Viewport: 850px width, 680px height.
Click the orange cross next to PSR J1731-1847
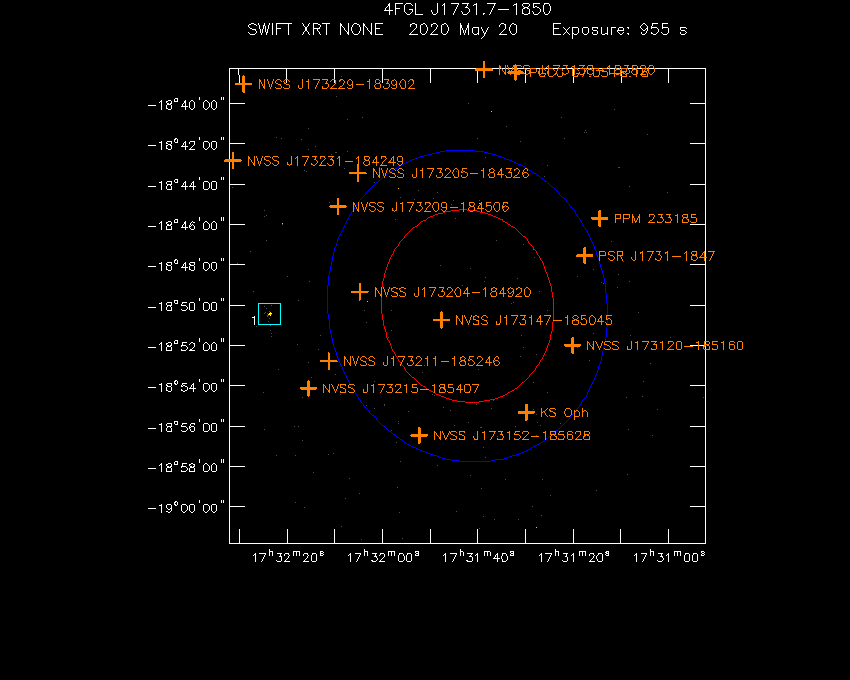pyautogui.click(x=584, y=255)
